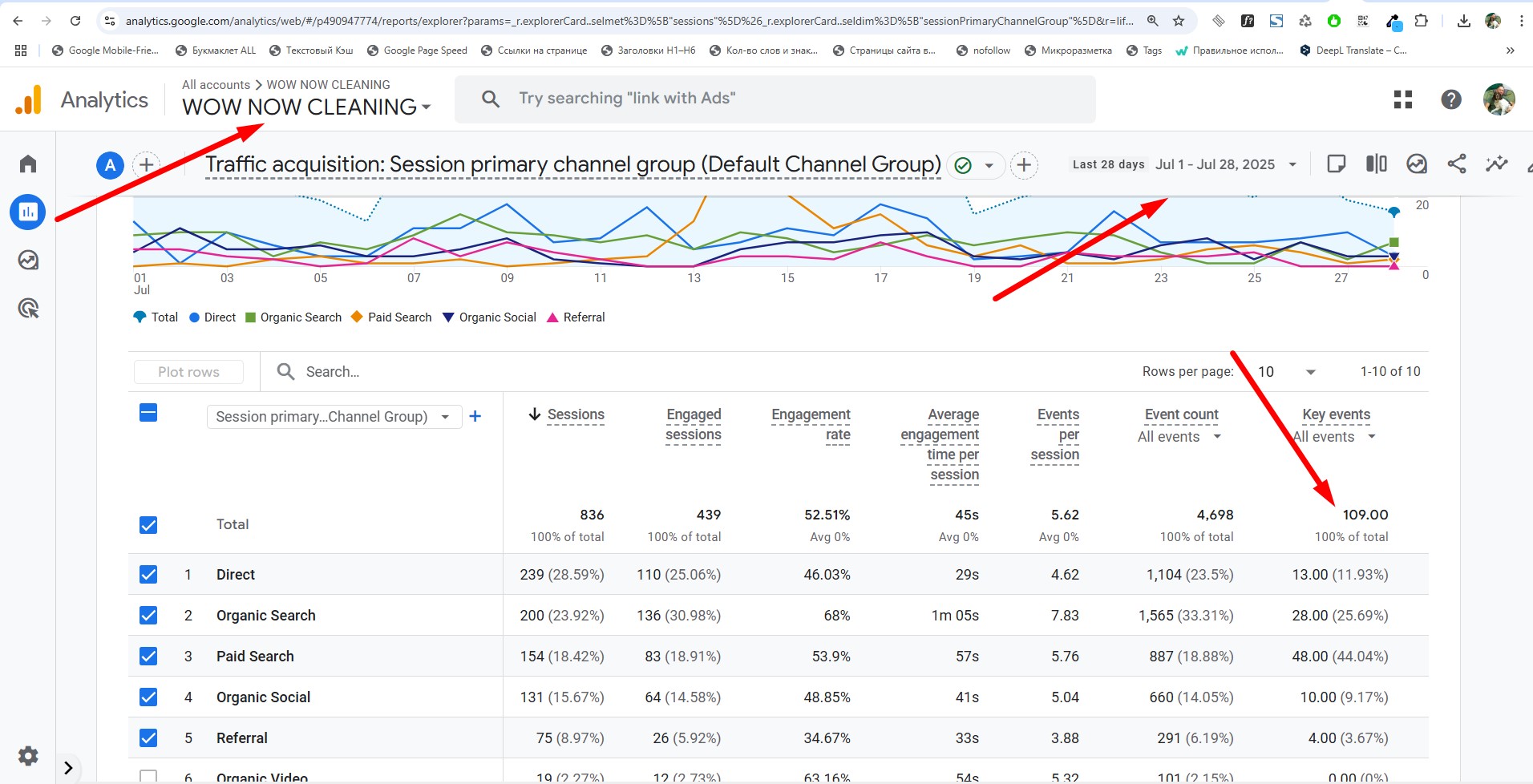
Task: Click the customize report note icon
Action: coord(1336,164)
